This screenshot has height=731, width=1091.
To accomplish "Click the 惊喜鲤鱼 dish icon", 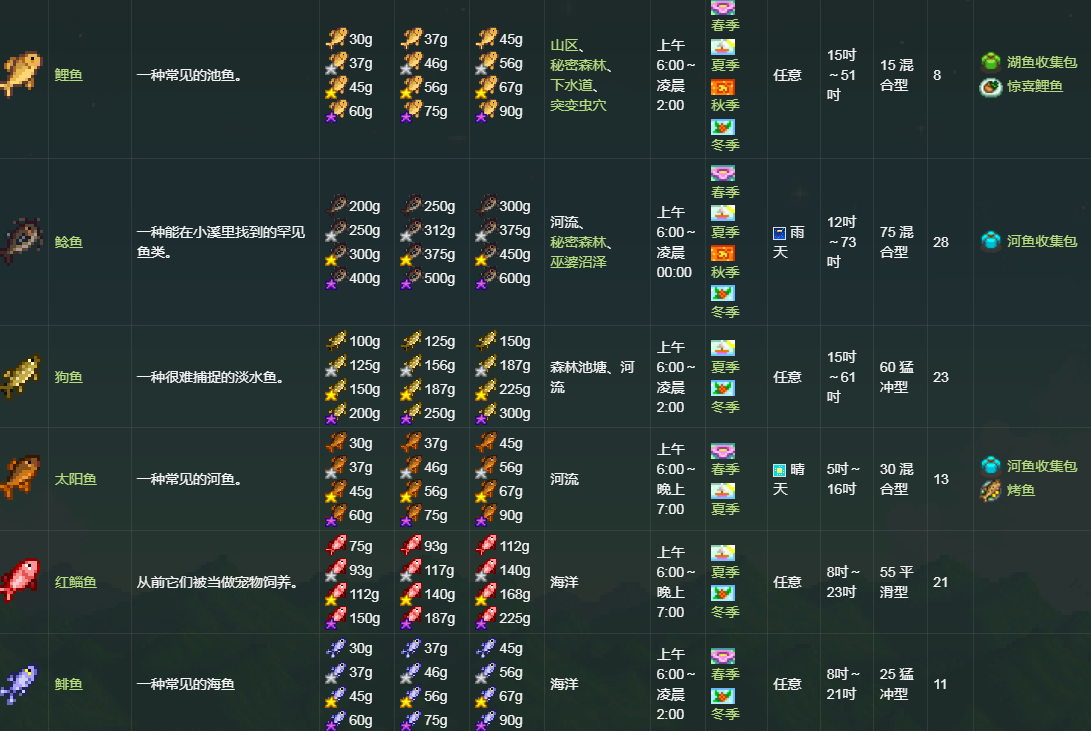I will tap(990, 87).
